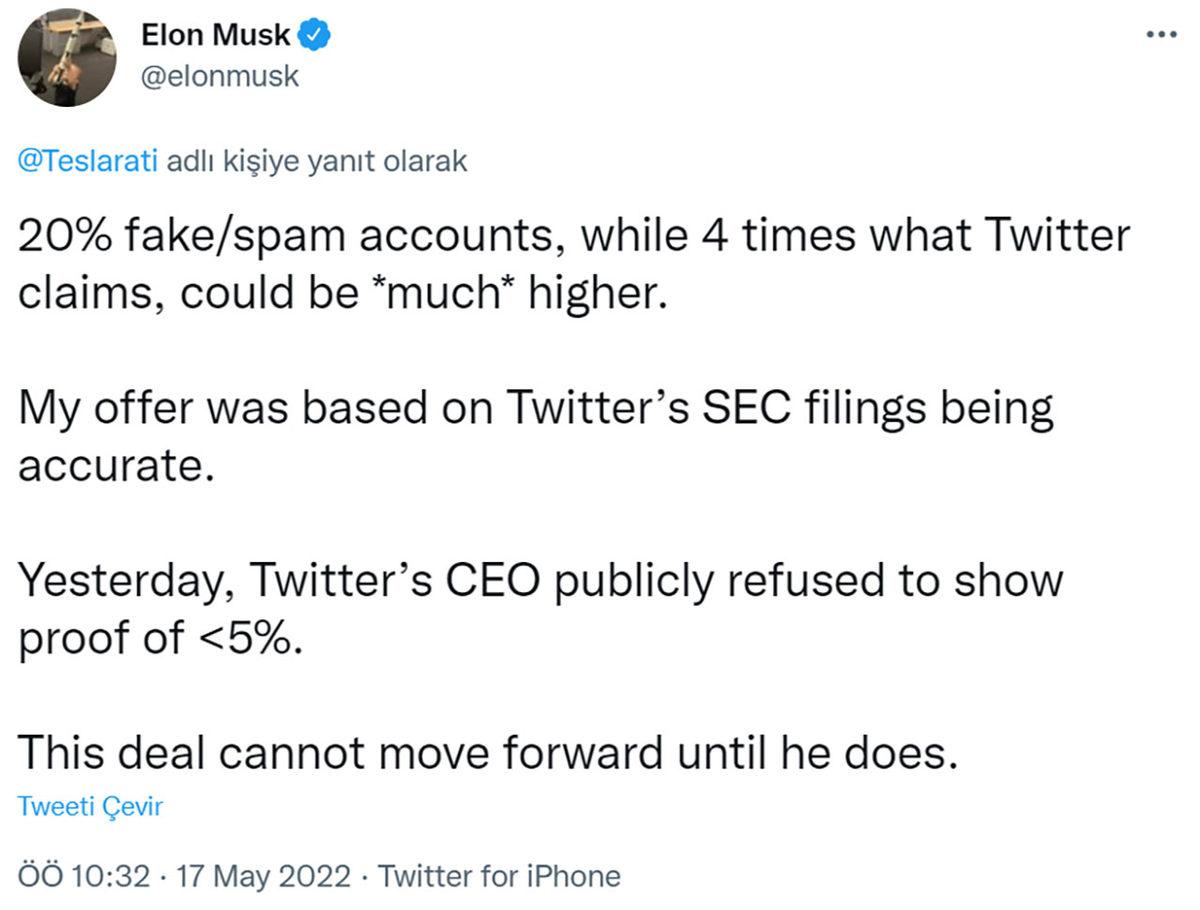Screen dimensions: 1200x910
Task: Click the name "Elon Musk"
Action: pos(213,33)
